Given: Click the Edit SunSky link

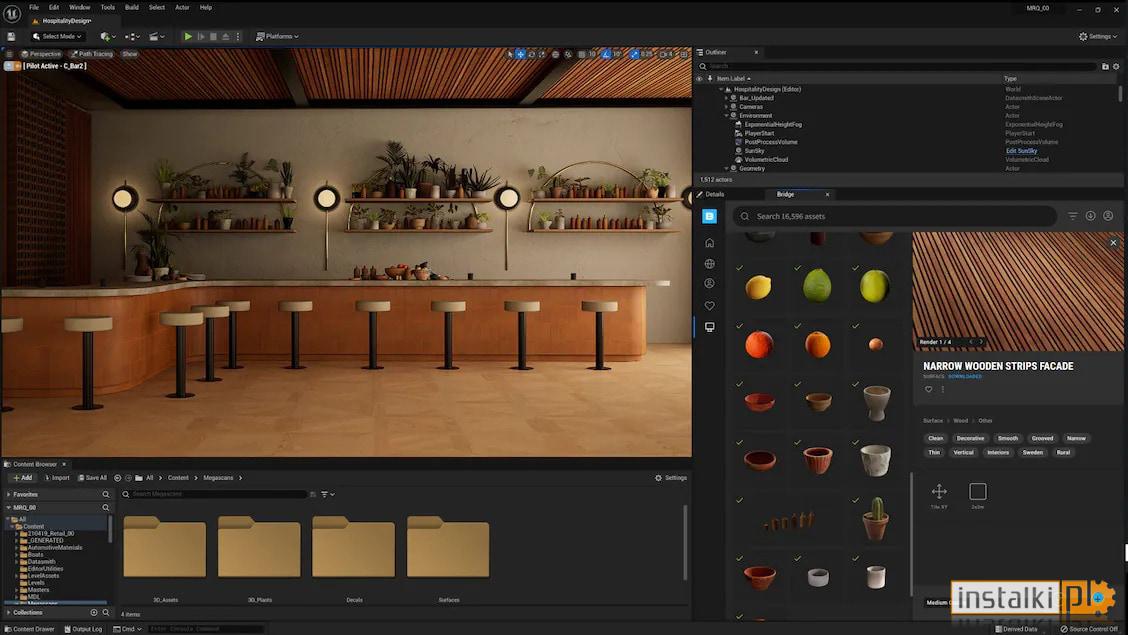Looking at the screenshot, I should 1021,151.
